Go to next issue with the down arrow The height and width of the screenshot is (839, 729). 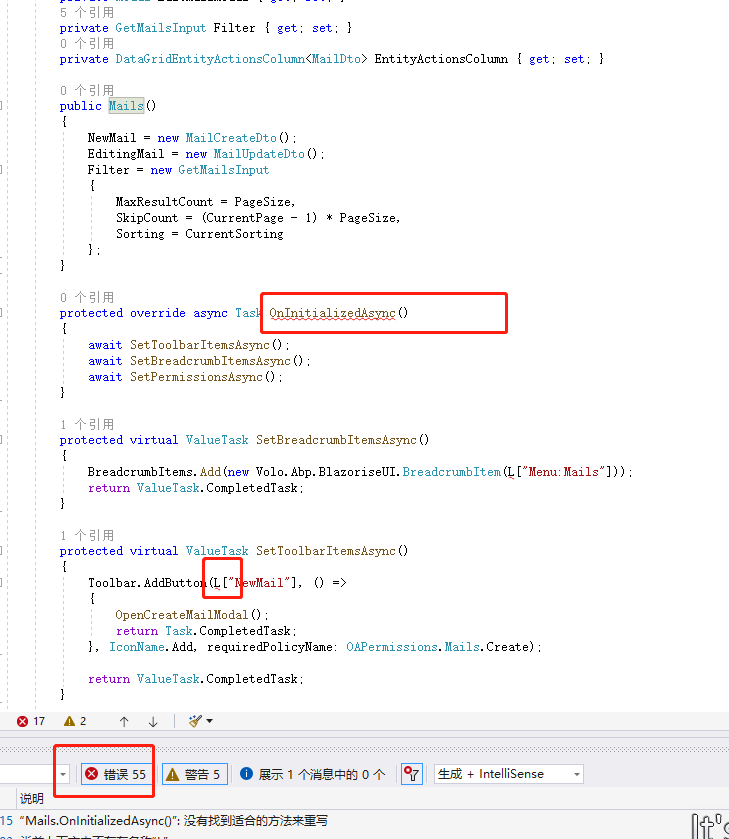(153, 721)
